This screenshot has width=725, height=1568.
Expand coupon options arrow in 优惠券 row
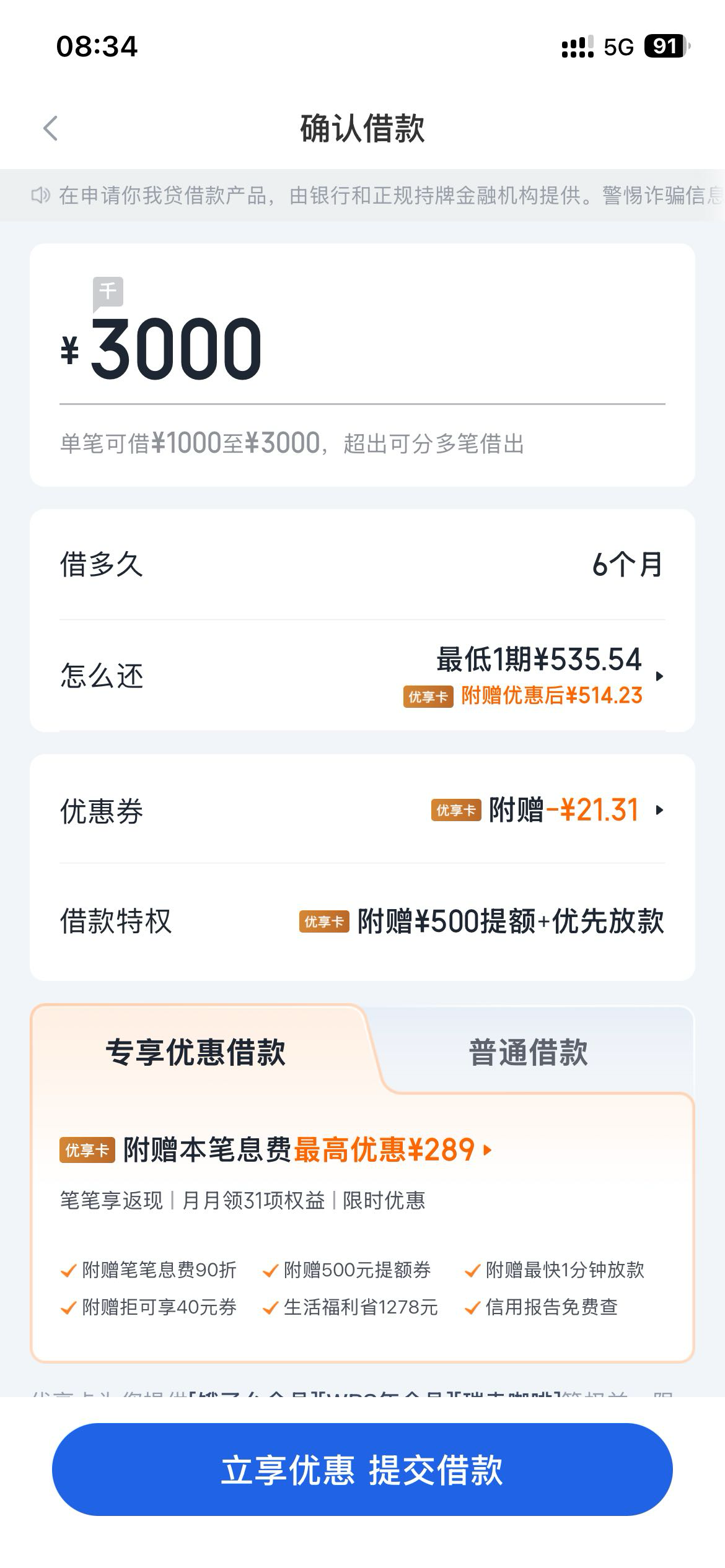(x=659, y=810)
